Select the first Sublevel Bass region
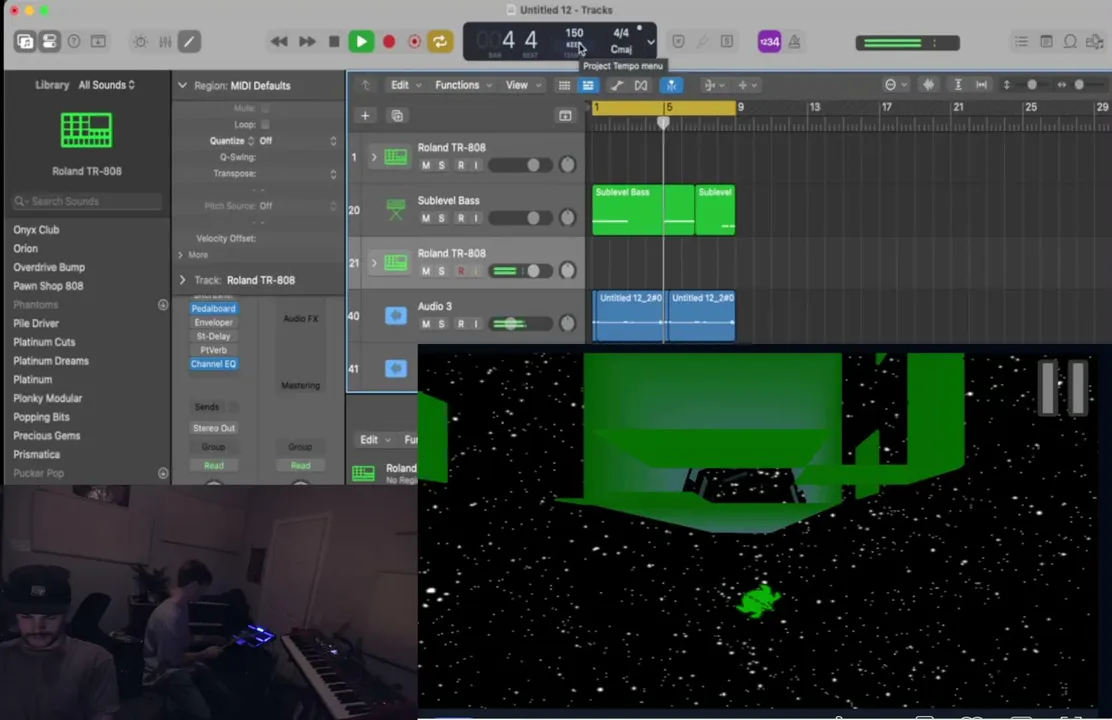The width and height of the screenshot is (1112, 720). tap(643, 210)
